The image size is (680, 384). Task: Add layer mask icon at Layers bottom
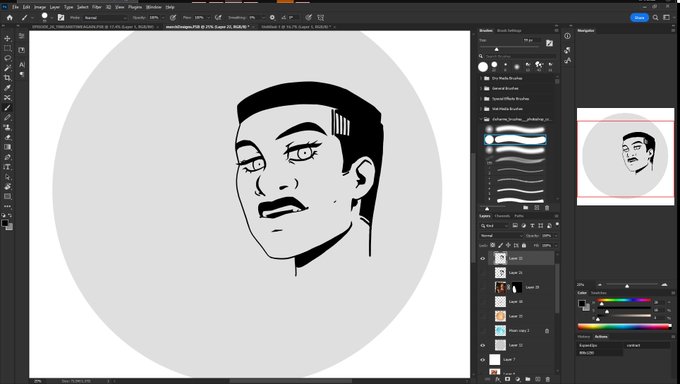point(507,379)
